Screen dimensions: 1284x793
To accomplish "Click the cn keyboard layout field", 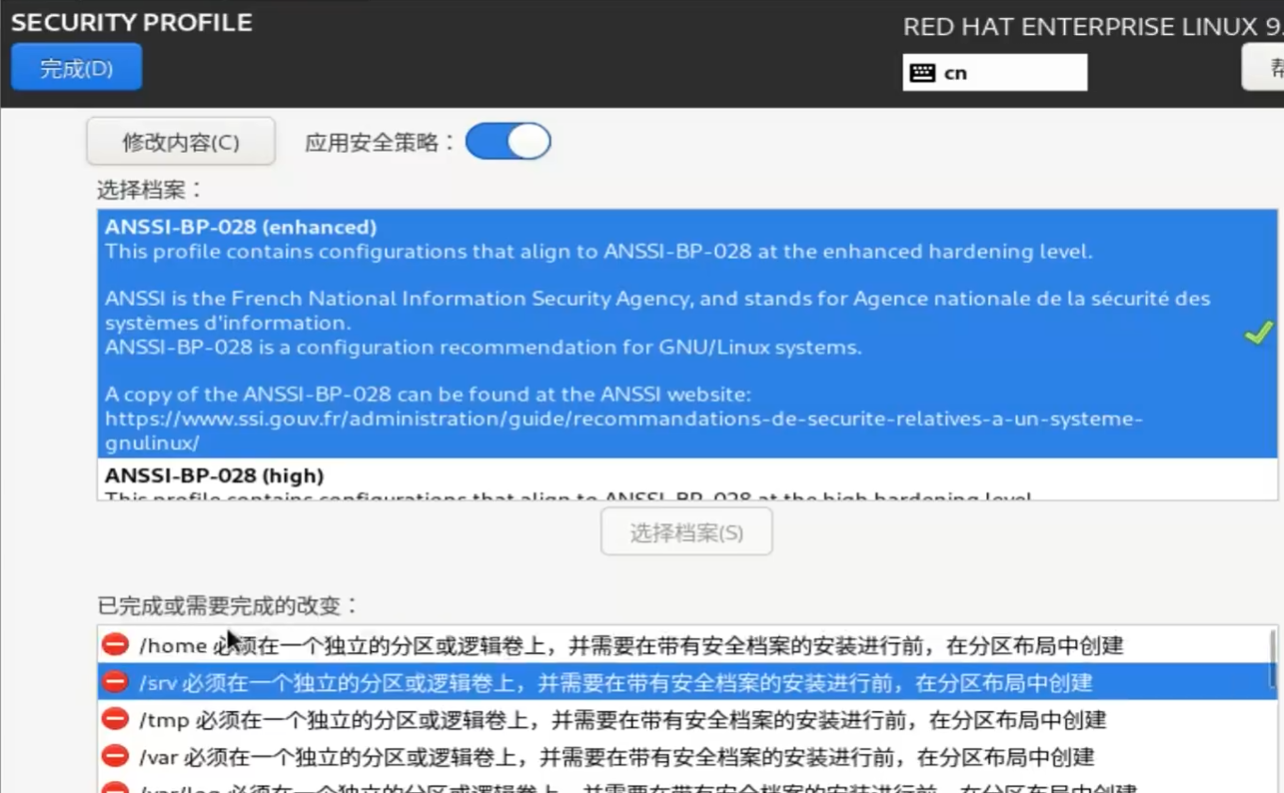I will 1010,73.
